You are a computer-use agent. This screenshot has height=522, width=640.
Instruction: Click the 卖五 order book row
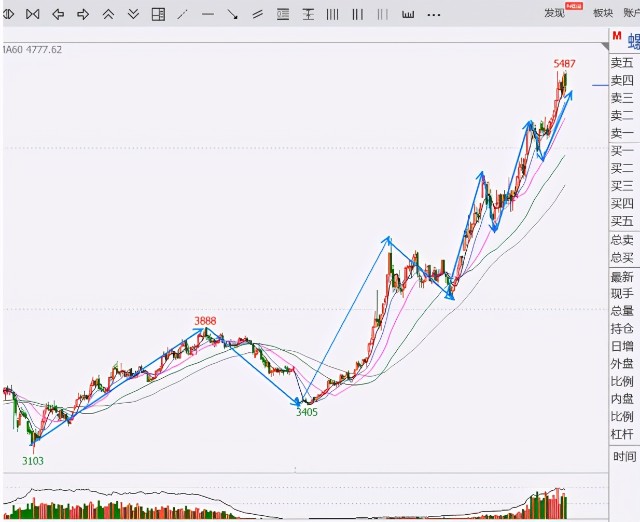point(622,62)
